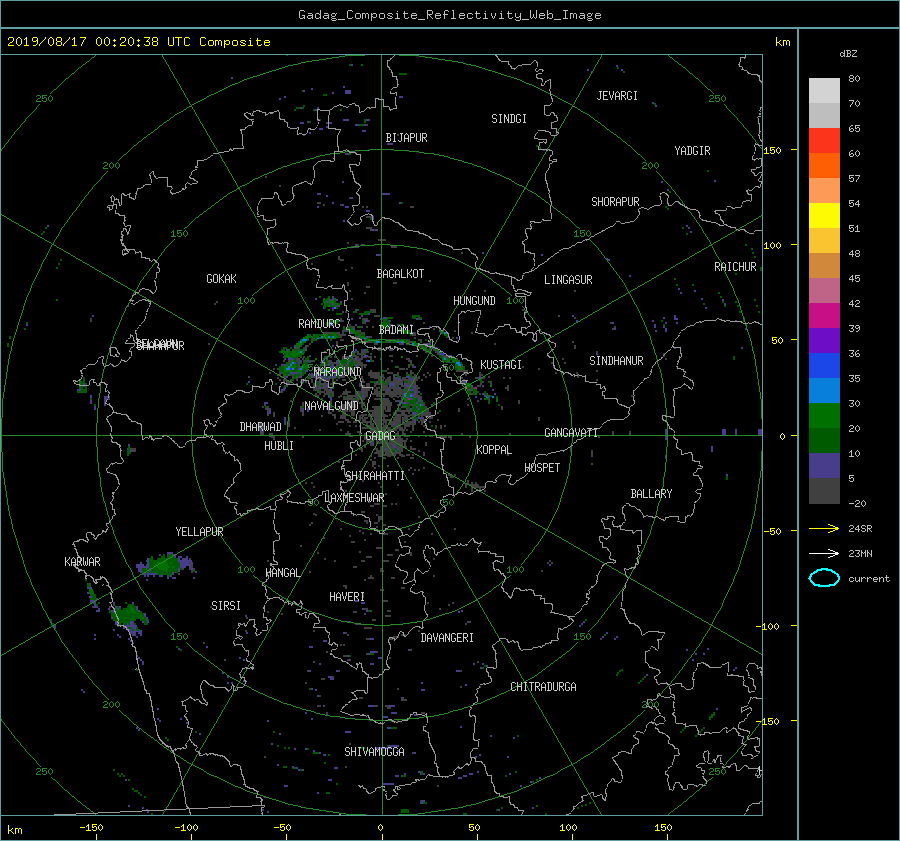Image resolution: width=900 pixels, height=841 pixels.
Task: Click the RAICHUR city label
Action: tap(735, 267)
